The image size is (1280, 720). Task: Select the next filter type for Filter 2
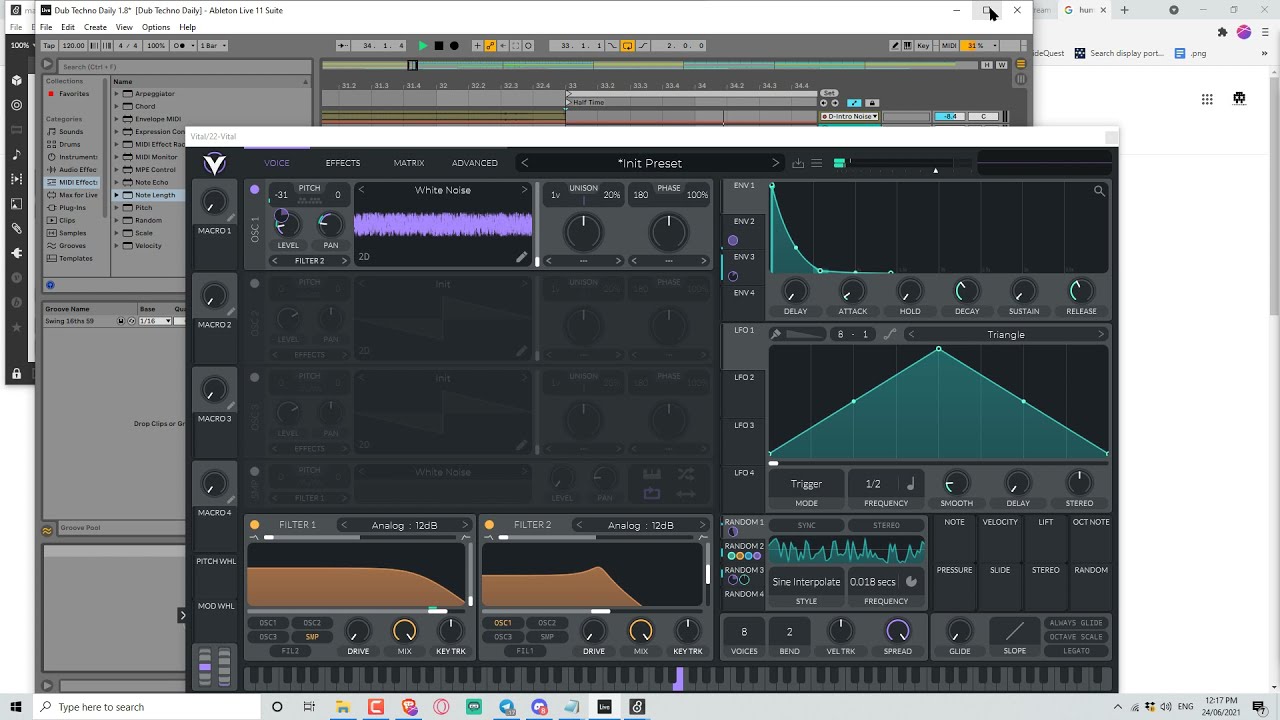click(x=701, y=525)
